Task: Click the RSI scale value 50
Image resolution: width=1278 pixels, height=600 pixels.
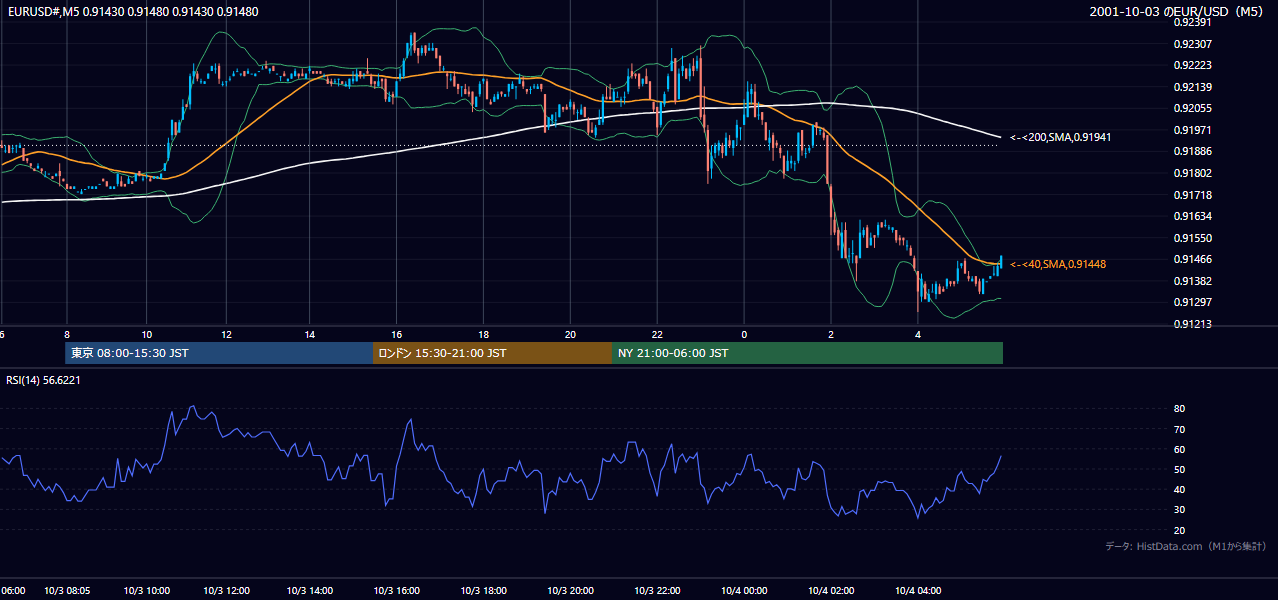Action: pos(1179,469)
